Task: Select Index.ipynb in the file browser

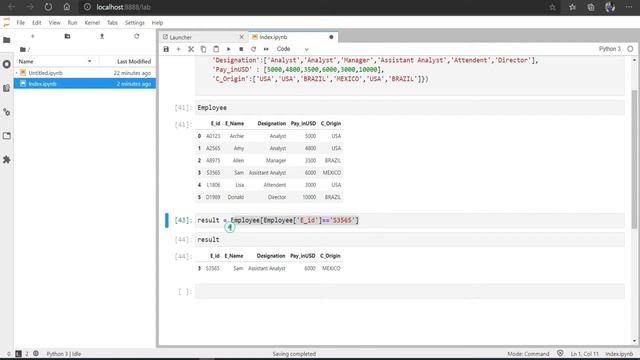Action: click(85, 84)
